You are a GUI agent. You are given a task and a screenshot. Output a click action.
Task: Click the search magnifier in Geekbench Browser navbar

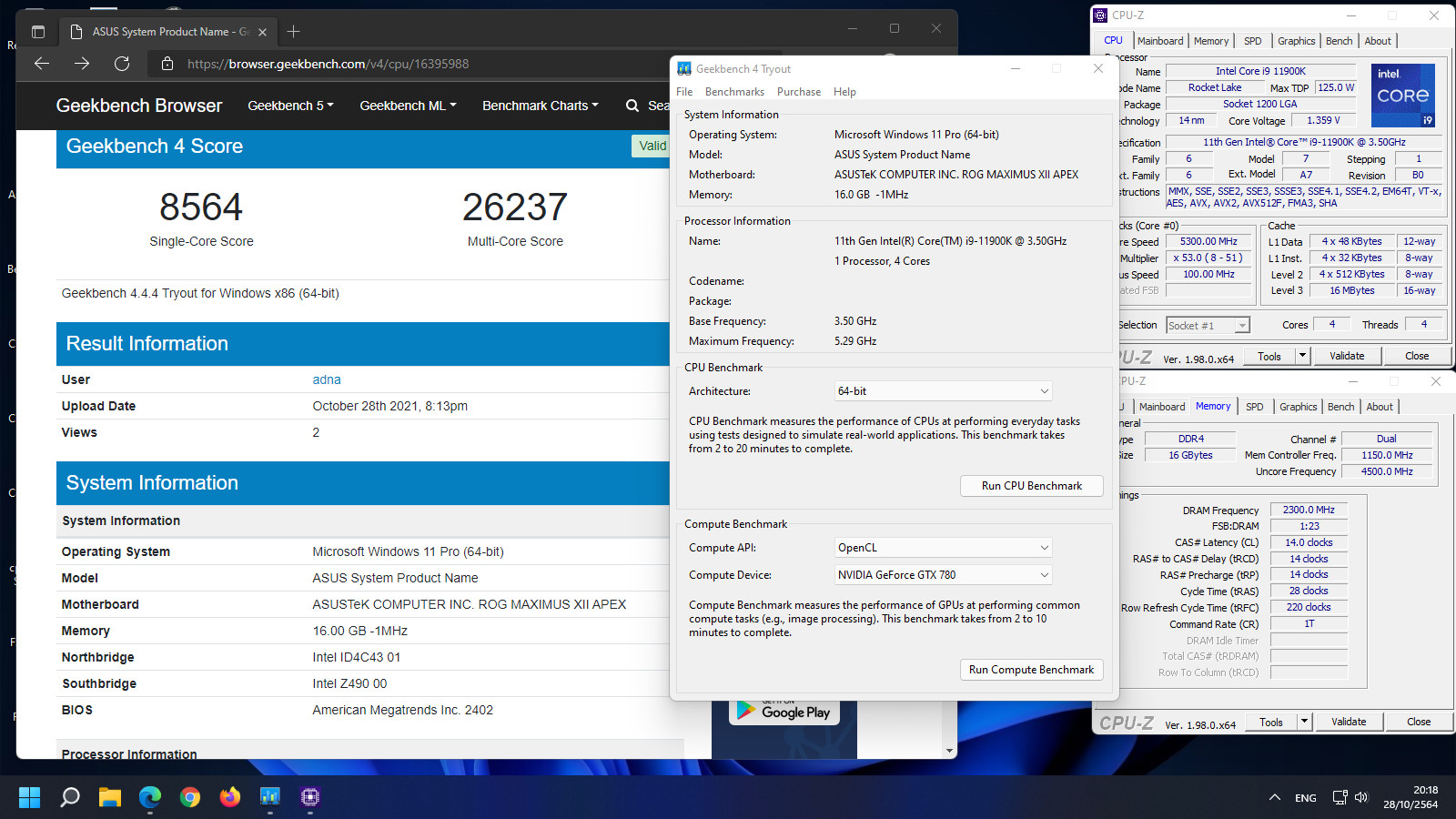tap(632, 106)
